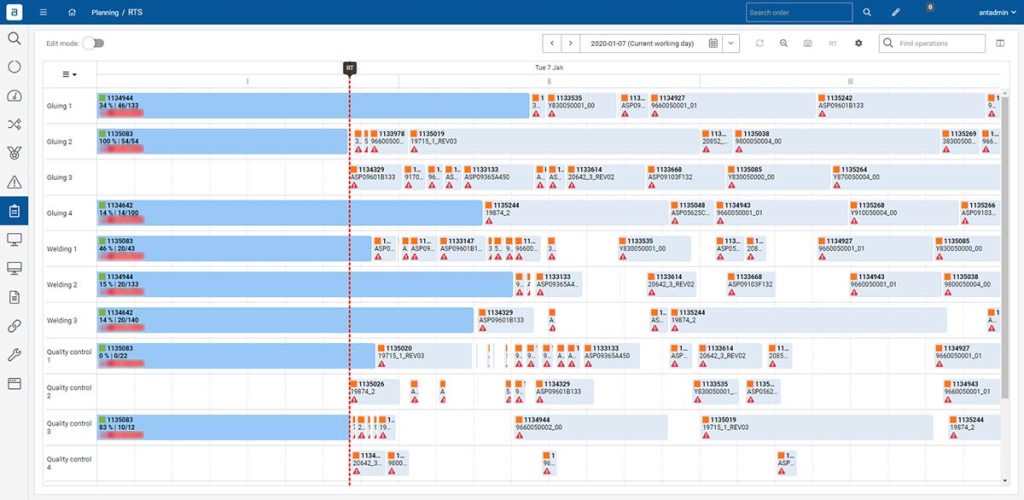Screen dimensions: 1024x500
Task: Open the hamburger navigation menu
Action: pyautogui.click(x=43, y=12)
